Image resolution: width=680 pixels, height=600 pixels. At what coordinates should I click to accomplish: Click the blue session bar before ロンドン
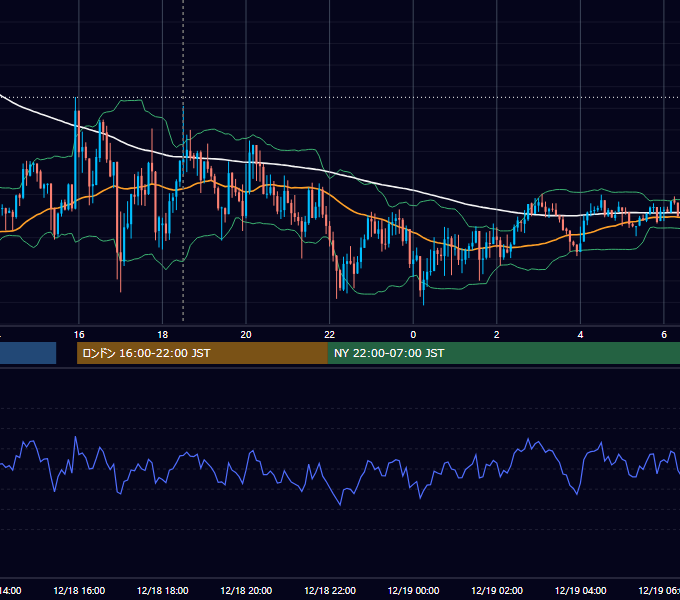click(x=28, y=353)
